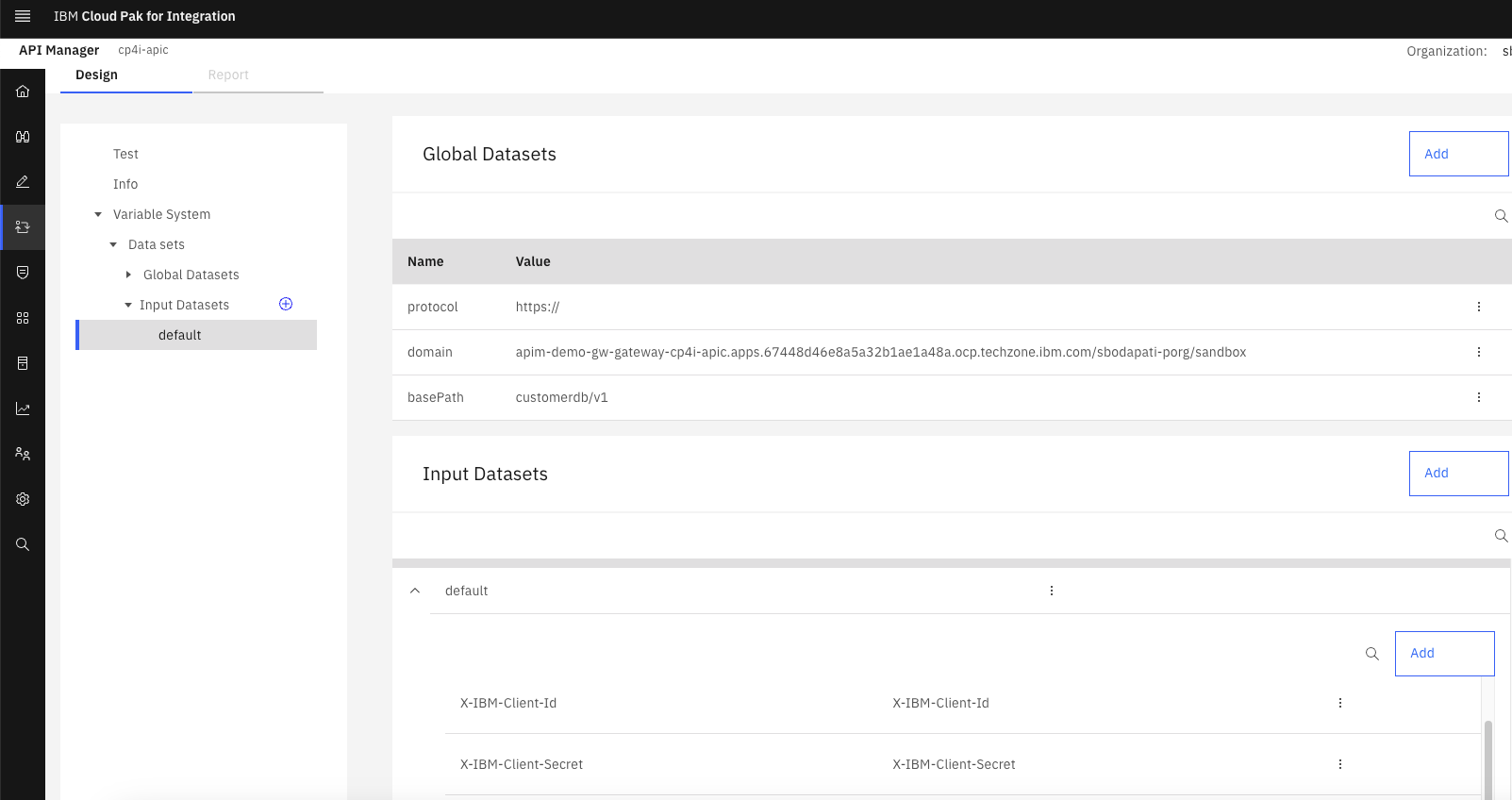Expand the Global Datasets tree node
Viewport: 1512px width, 800px height.
(x=128, y=275)
